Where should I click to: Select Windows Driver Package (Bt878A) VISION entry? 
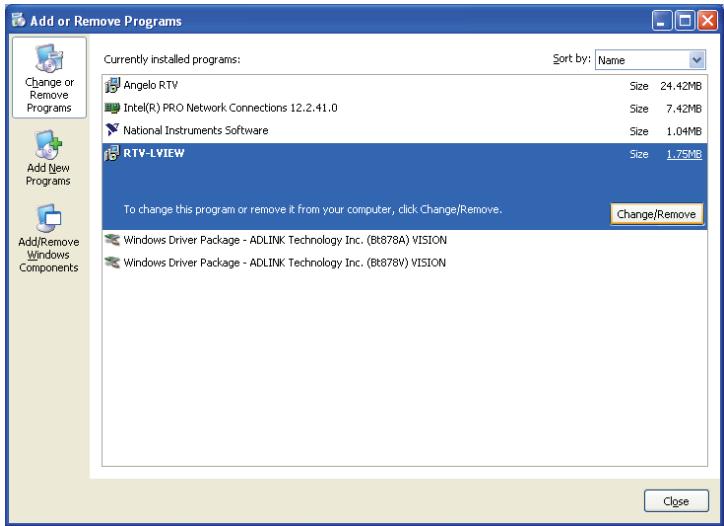point(404,240)
